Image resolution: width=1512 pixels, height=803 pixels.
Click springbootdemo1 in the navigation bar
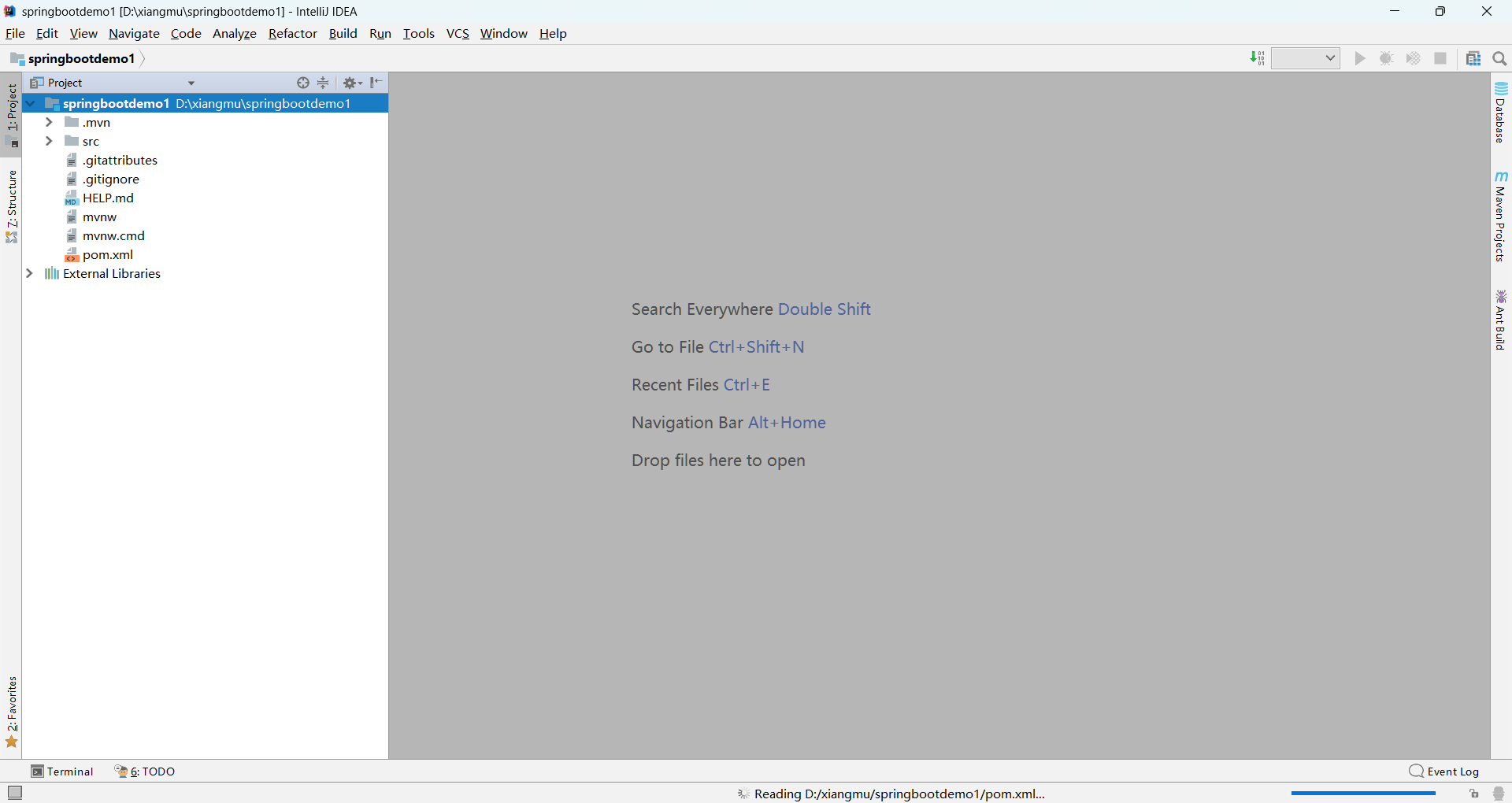[72, 58]
